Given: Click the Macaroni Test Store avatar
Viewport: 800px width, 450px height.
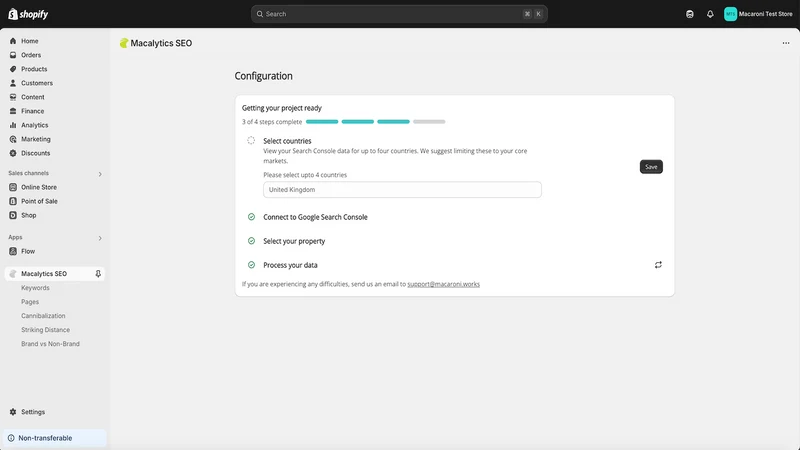Looking at the screenshot, I should point(730,14).
